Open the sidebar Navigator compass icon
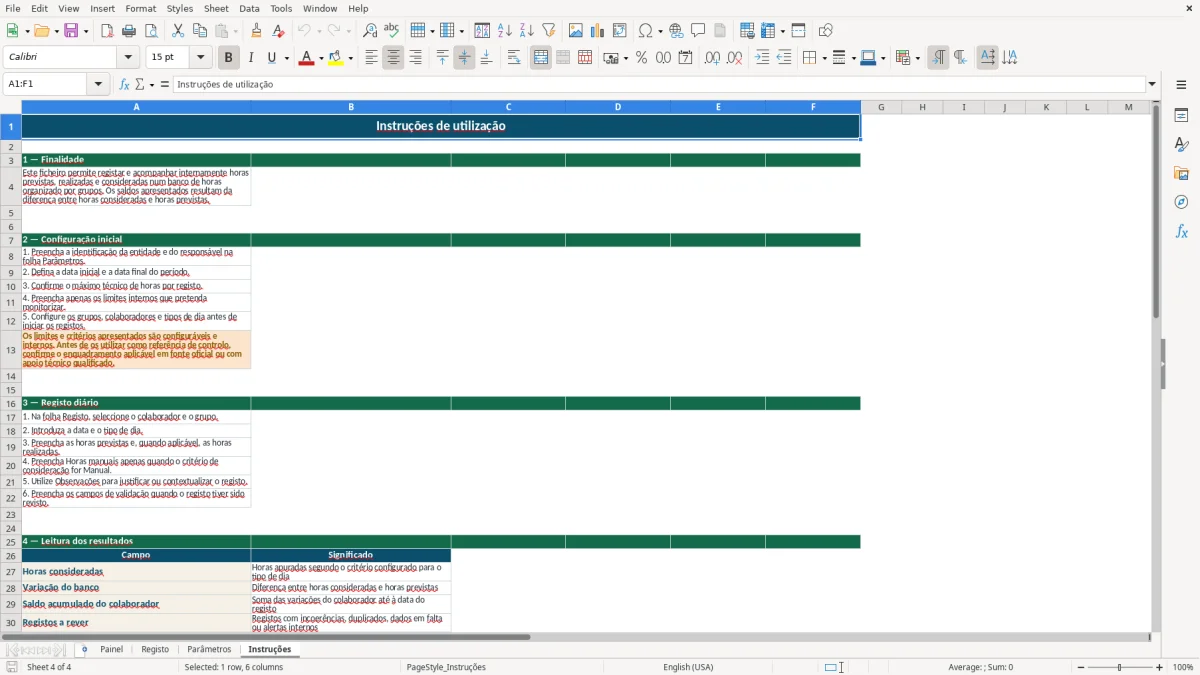 pos(1181,202)
